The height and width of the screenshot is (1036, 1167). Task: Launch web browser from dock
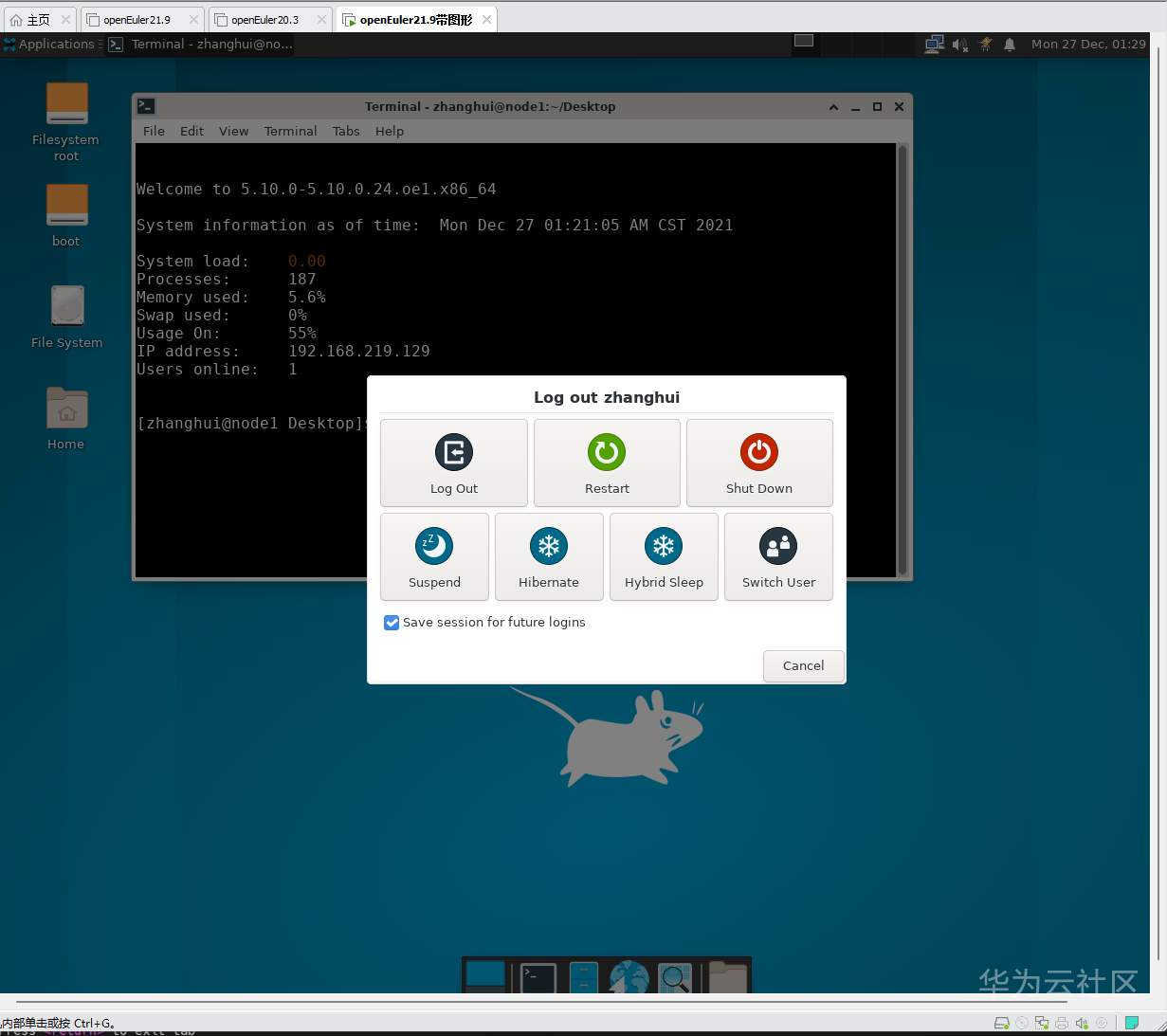click(x=629, y=977)
